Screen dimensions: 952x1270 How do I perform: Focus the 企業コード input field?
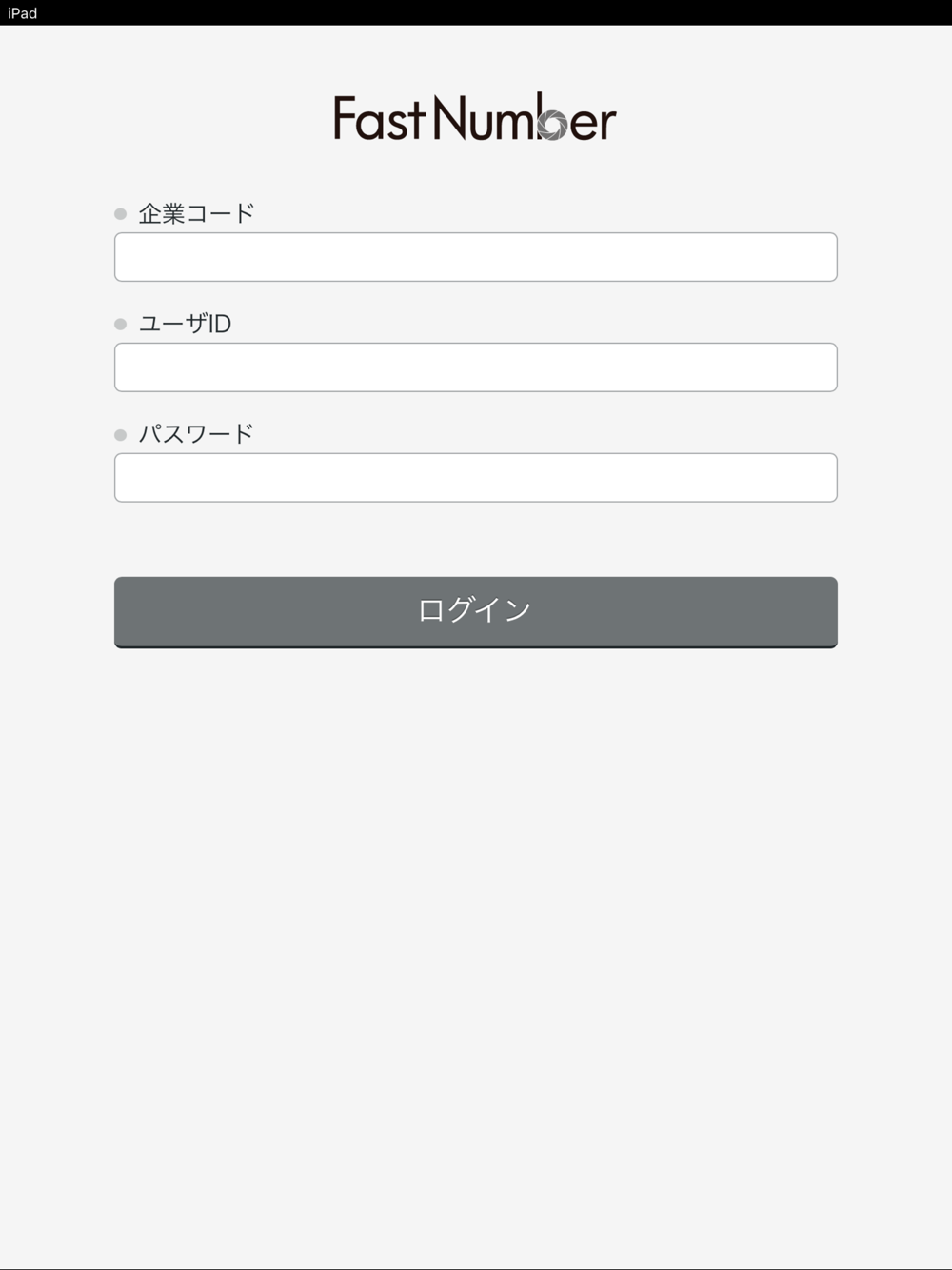pyautogui.click(x=476, y=257)
